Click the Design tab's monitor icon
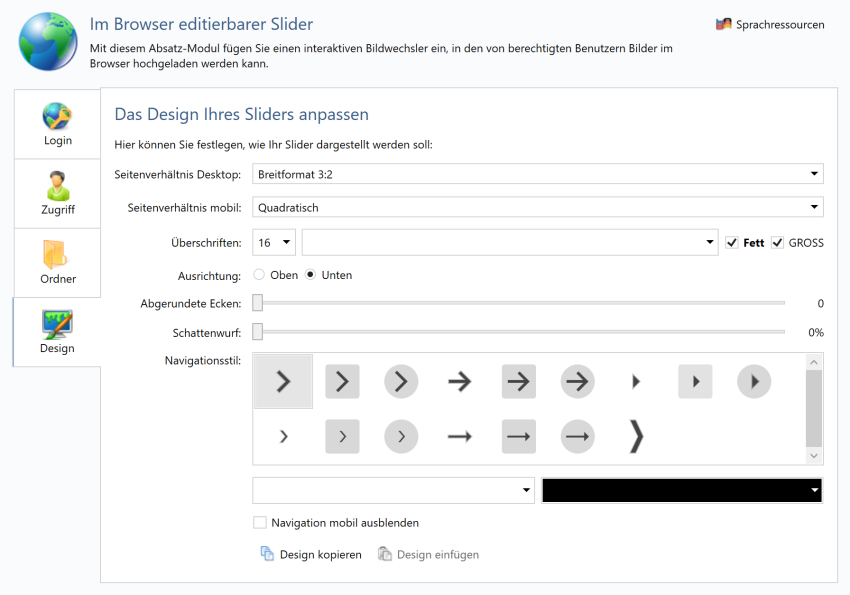 click(57, 322)
